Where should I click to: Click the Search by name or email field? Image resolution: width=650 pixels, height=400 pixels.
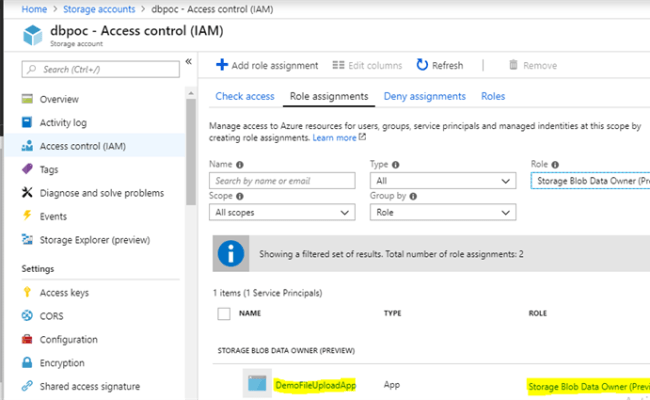(282, 181)
